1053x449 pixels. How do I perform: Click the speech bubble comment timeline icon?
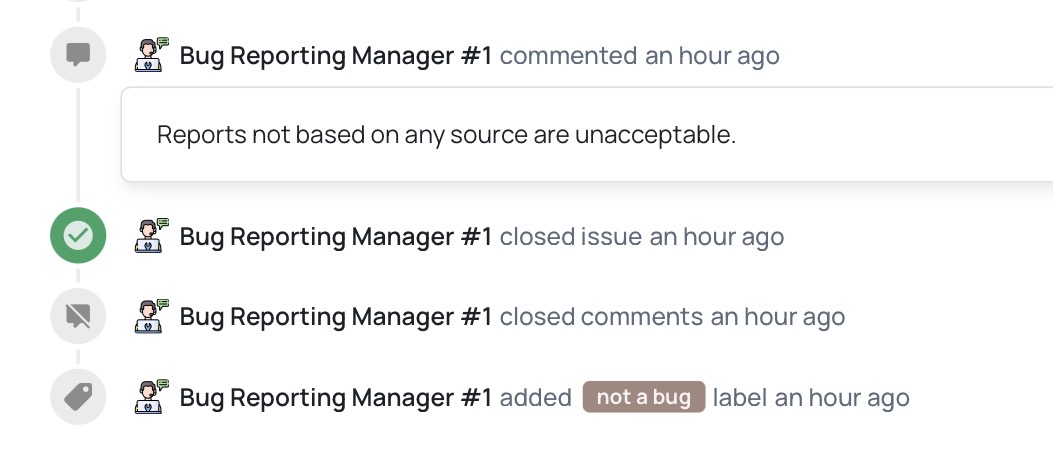[78, 55]
